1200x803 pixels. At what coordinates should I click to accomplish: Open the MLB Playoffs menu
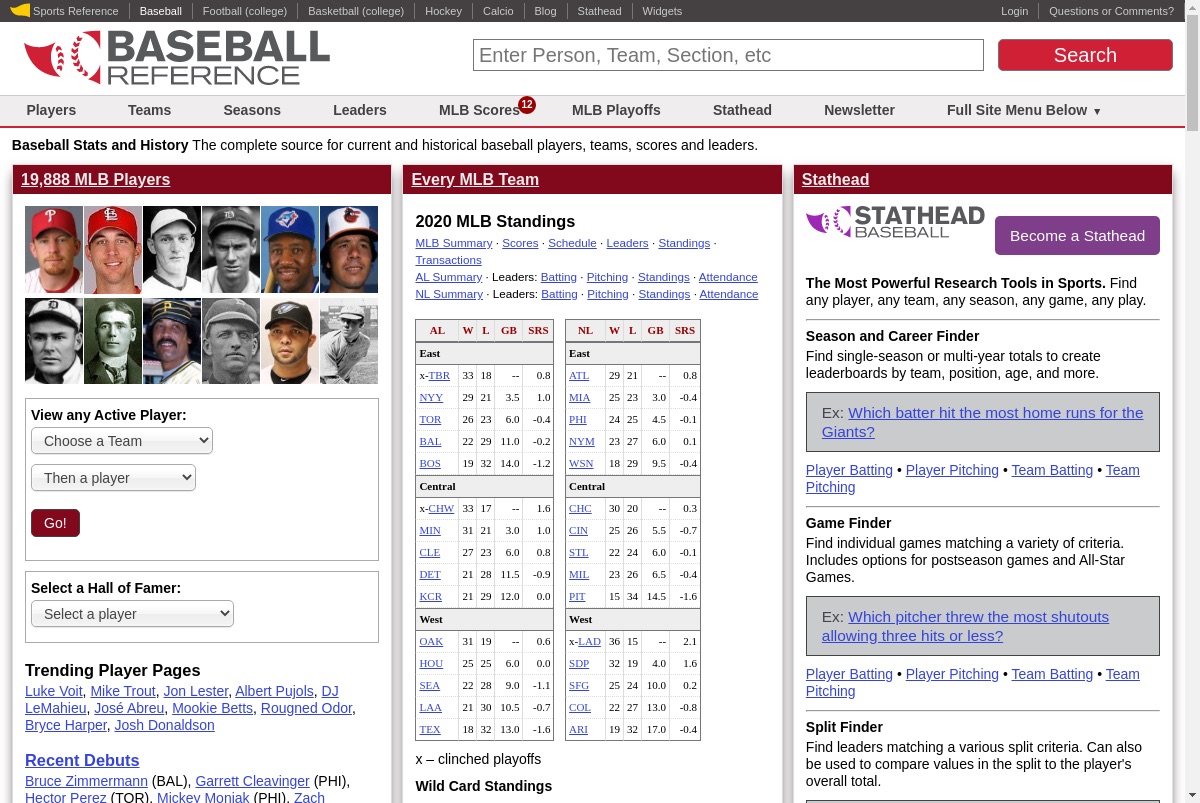click(616, 110)
